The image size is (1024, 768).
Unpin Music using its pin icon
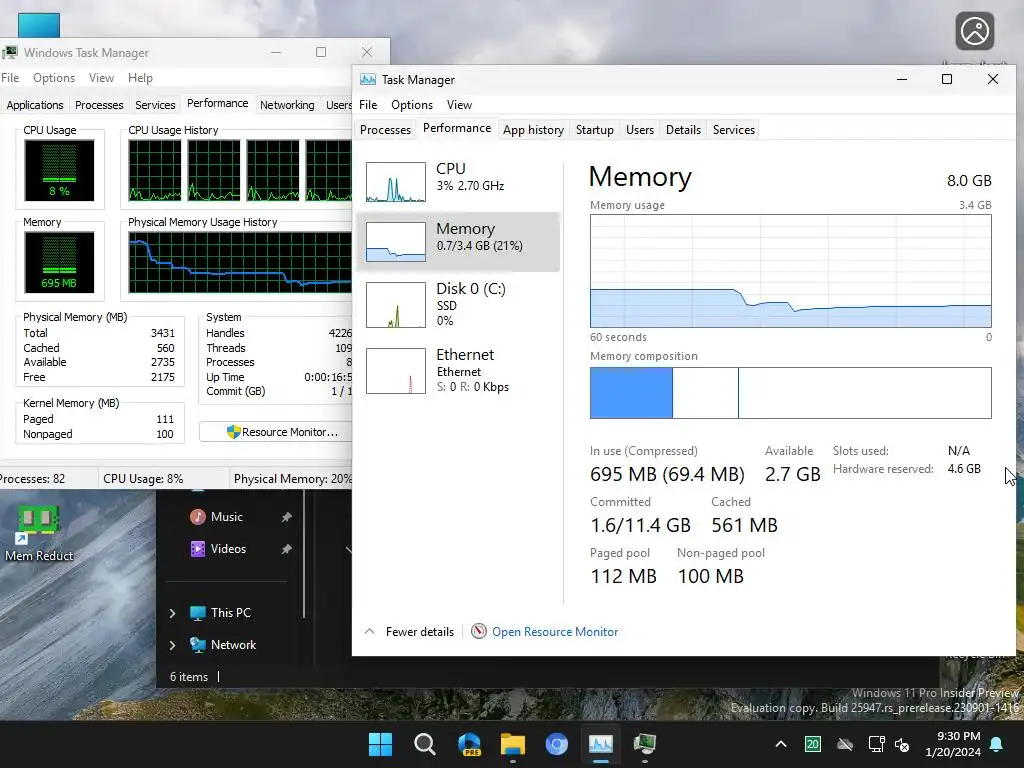click(x=286, y=517)
